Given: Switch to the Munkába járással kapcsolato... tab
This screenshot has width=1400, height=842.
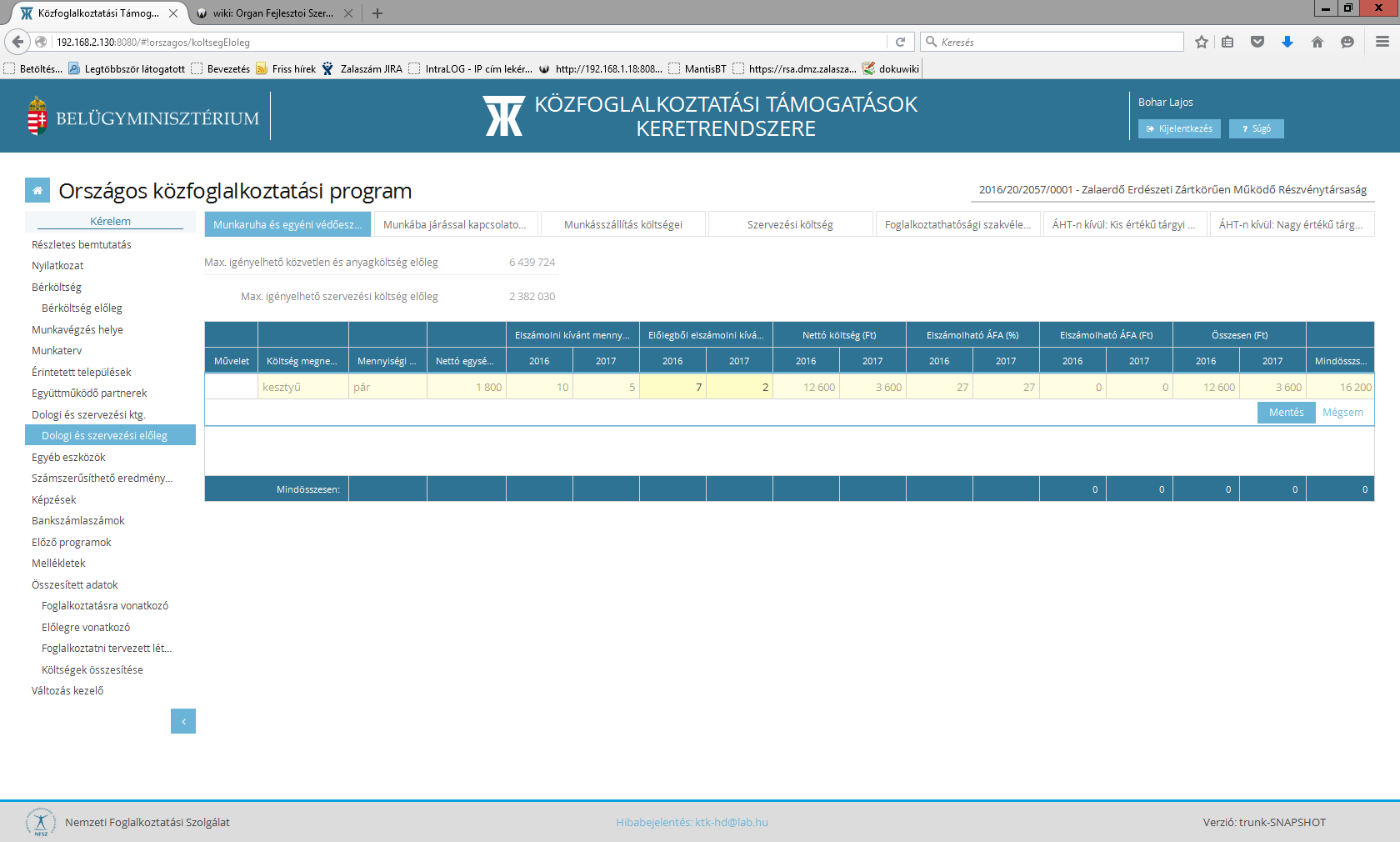Looking at the screenshot, I should (455, 224).
